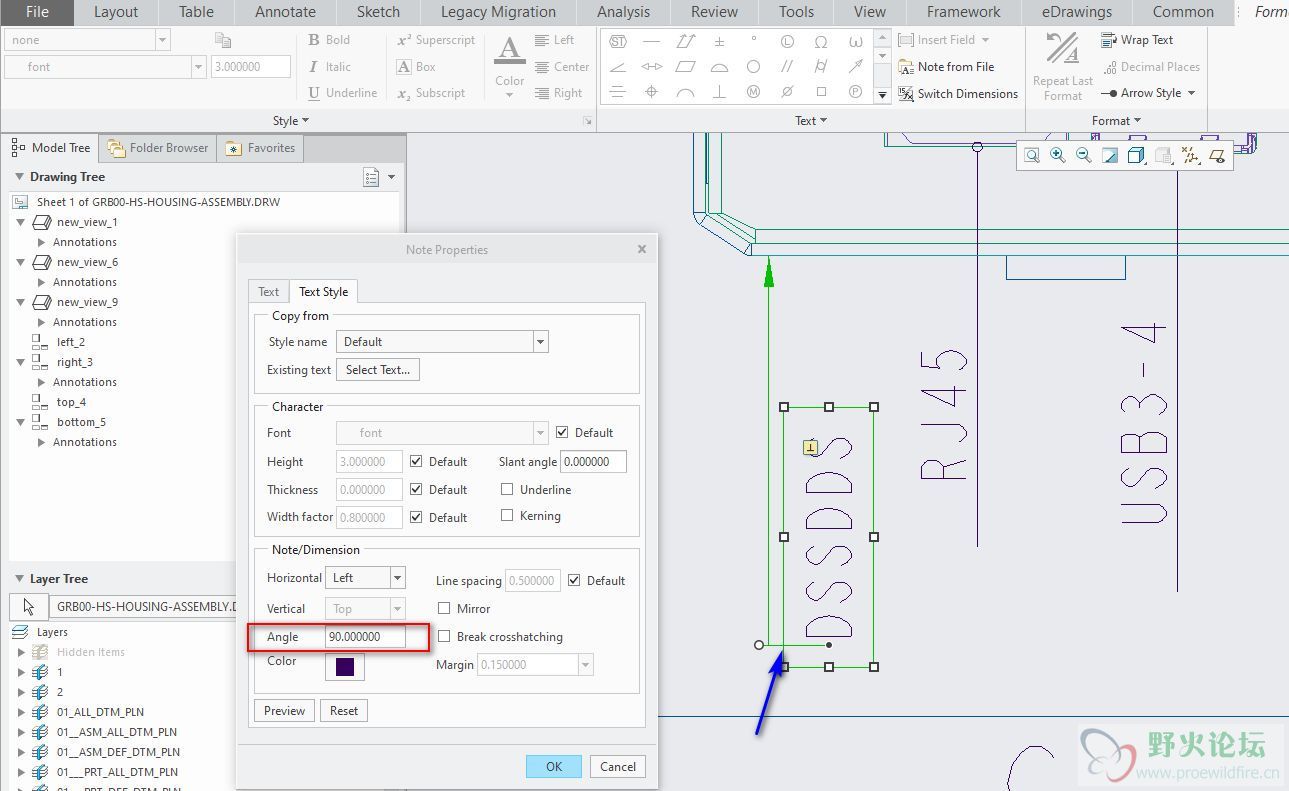Open the Annotate ribbon tab
The width and height of the screenshot is (1289, 791).
point(286,12)
